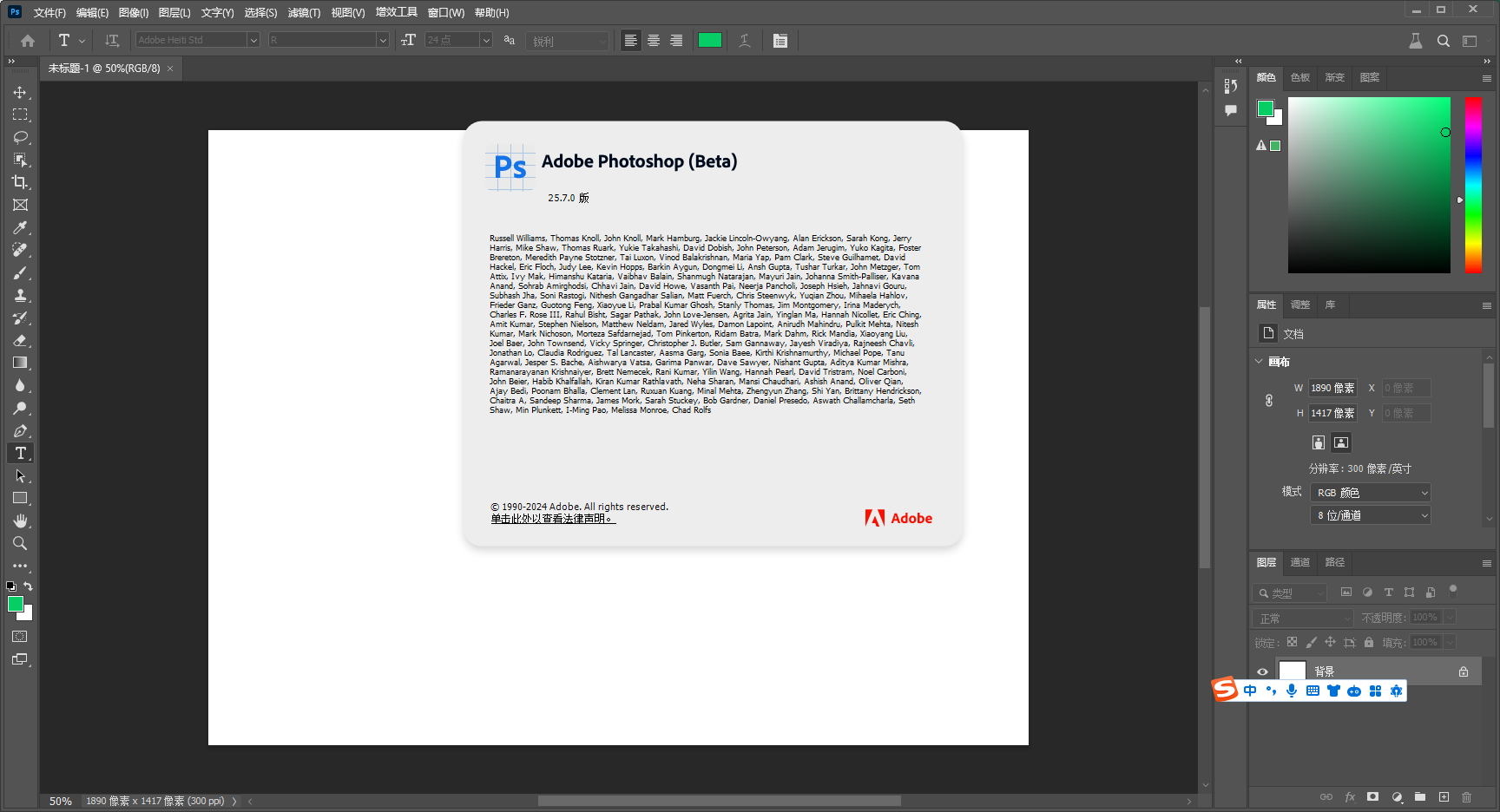Screen dimensions: 1500x812
Task: Close the 未标题-1 document tab
Action: click(170, 69)
